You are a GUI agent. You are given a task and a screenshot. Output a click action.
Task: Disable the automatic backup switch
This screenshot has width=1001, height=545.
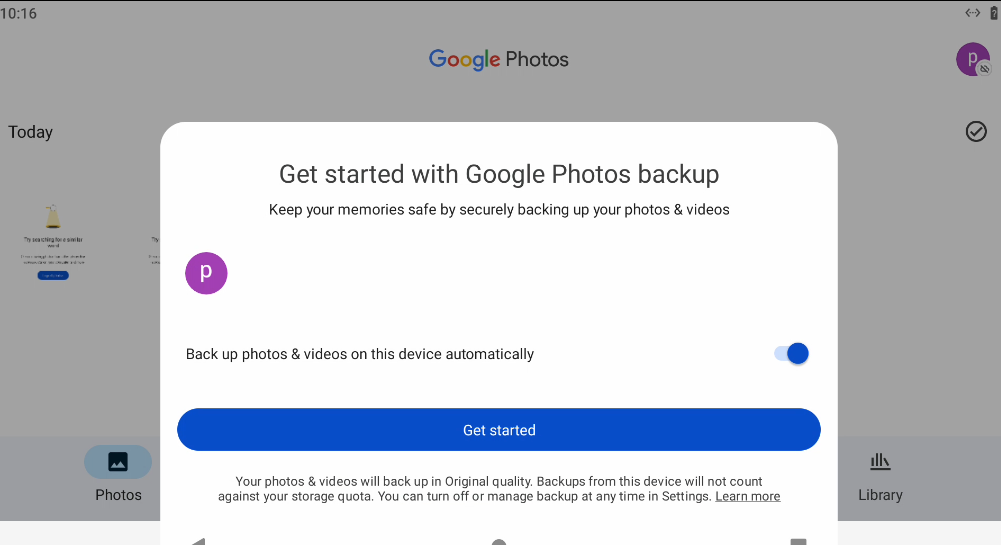coord(791,353)
